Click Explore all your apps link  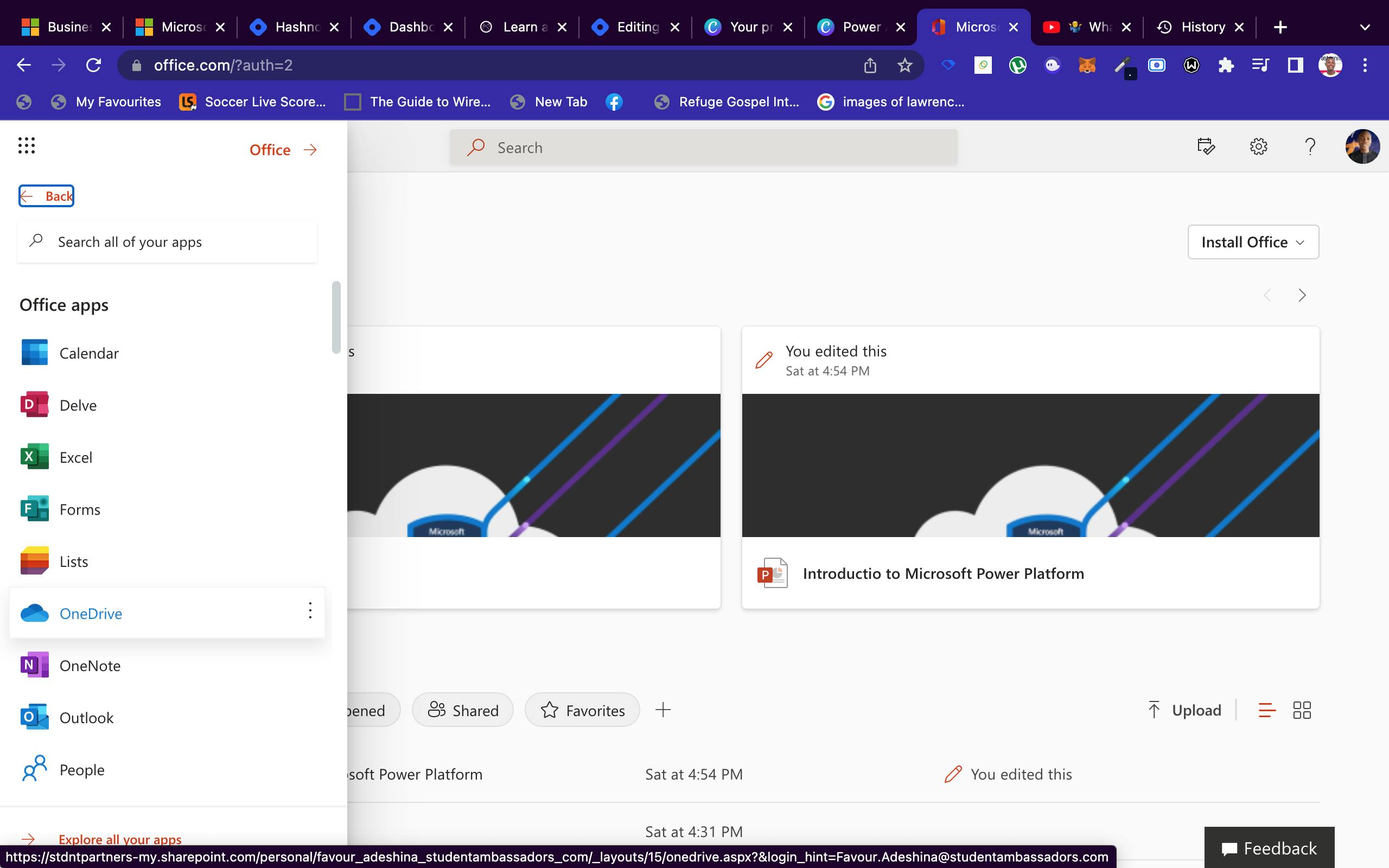tap(120, 839)
